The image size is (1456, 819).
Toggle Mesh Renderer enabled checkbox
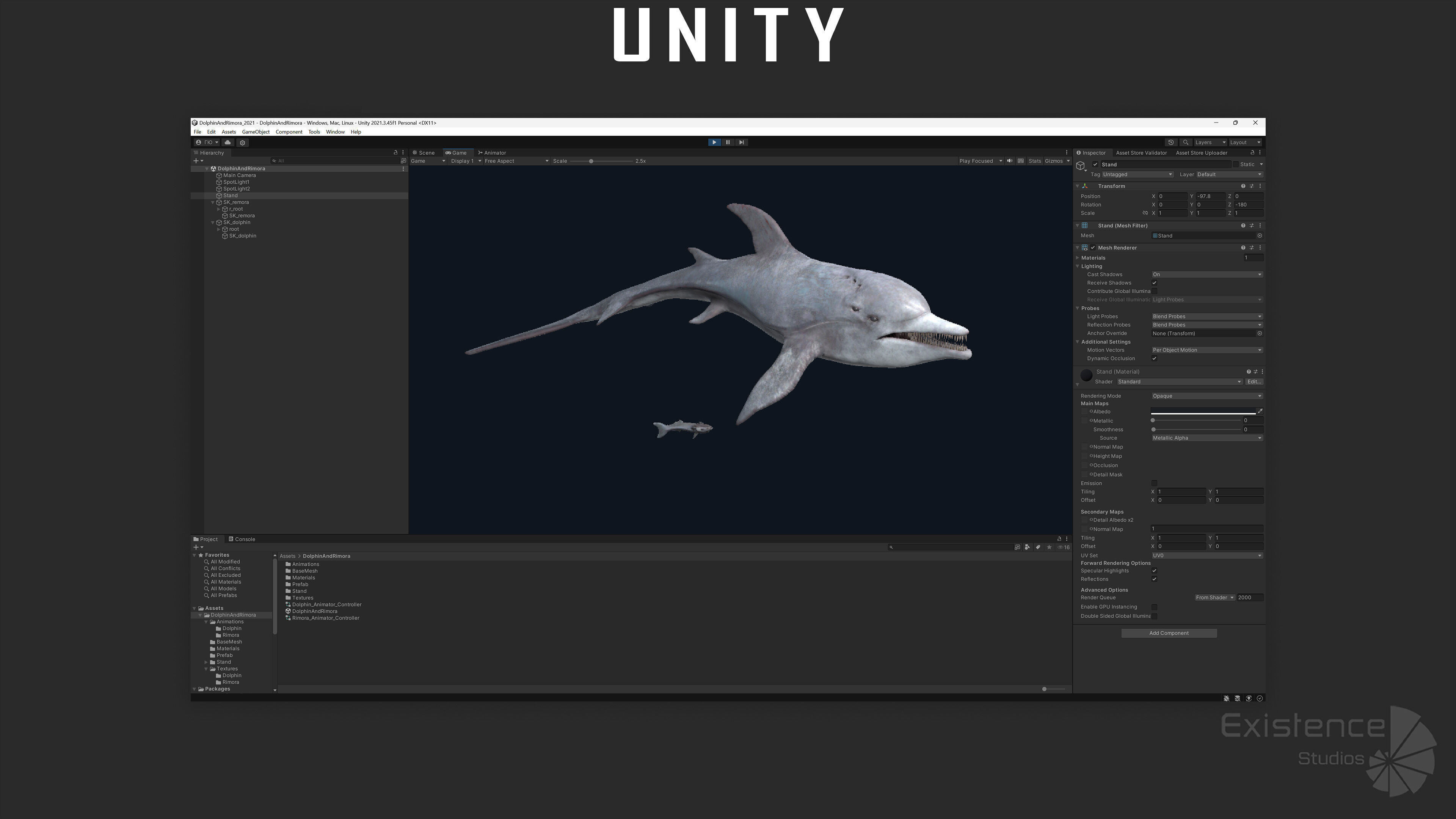point(1092,248)
